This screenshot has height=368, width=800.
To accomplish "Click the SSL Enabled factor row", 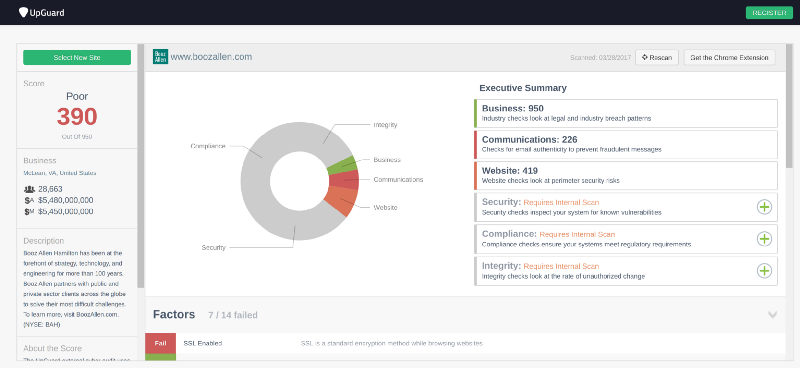I will point(465,344).
